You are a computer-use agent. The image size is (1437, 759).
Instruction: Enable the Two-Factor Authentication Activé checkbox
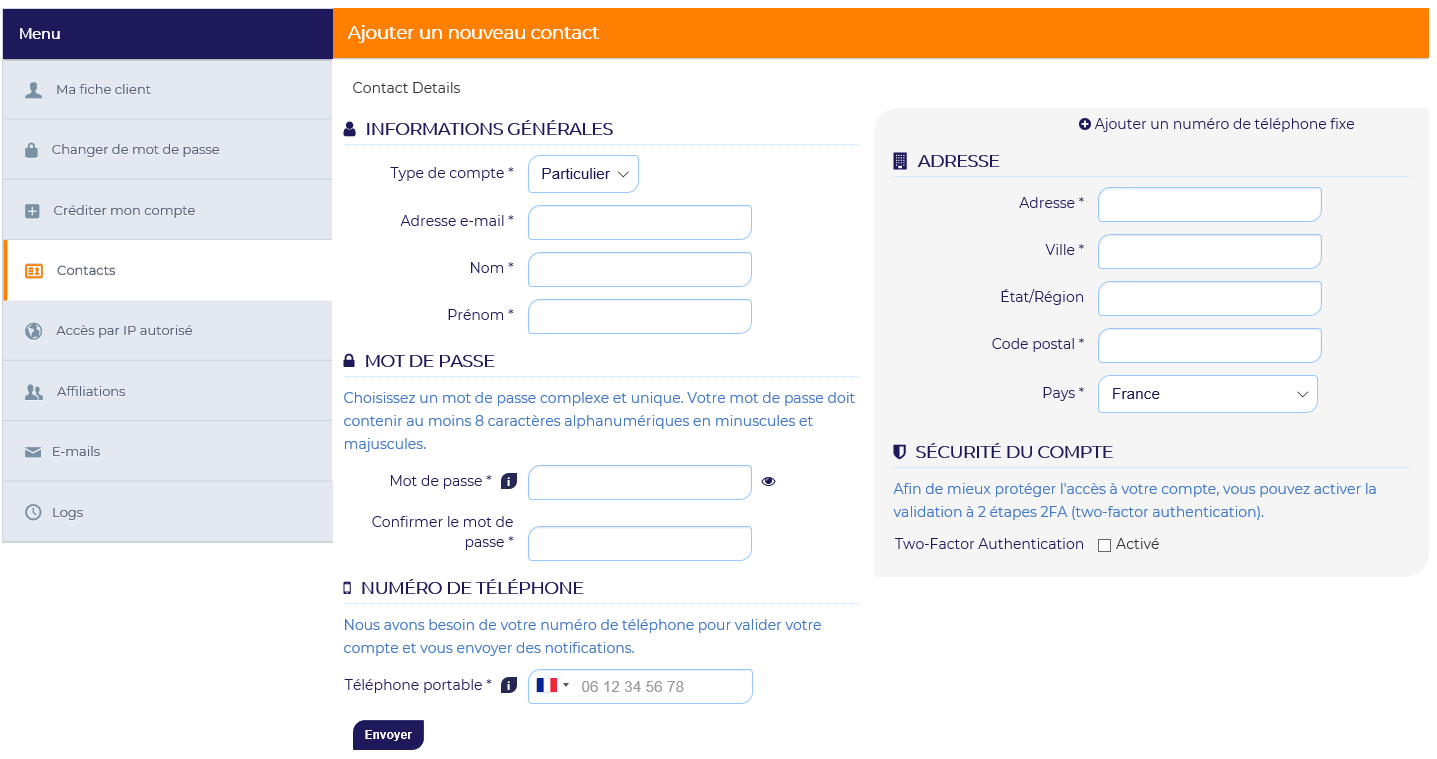[1104, 545]
